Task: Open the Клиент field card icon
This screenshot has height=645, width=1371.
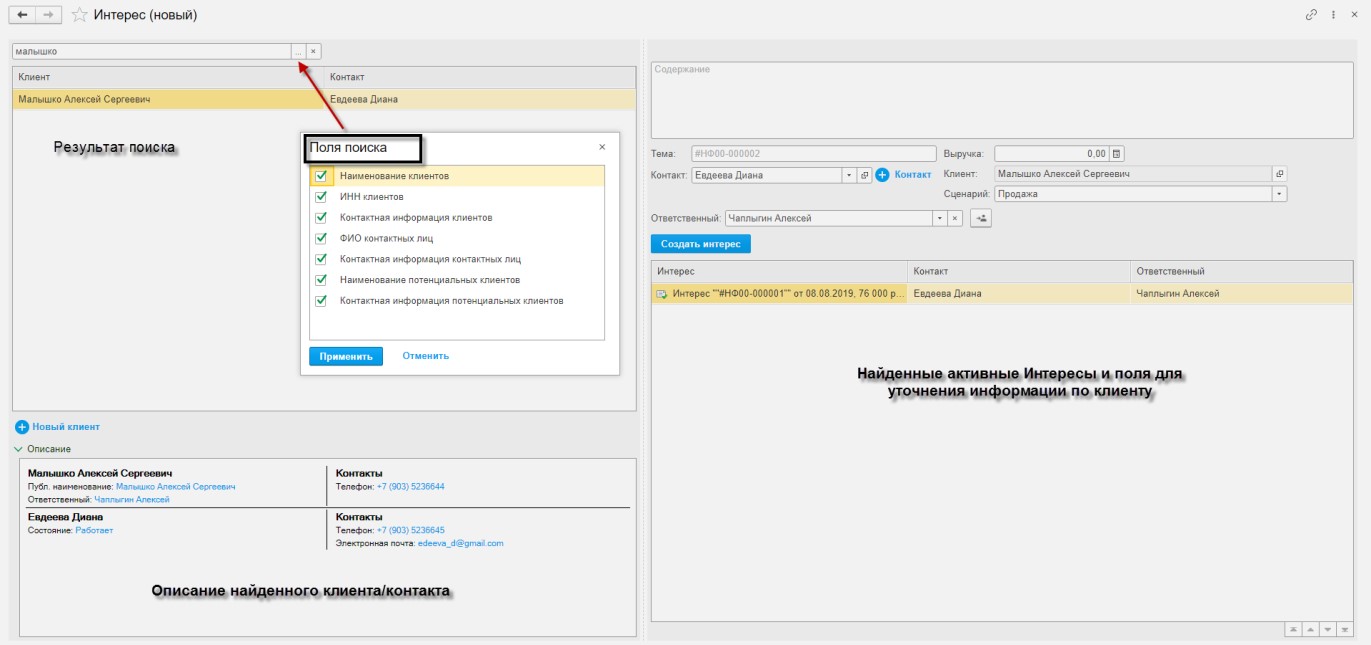Action: [1279, 174]
